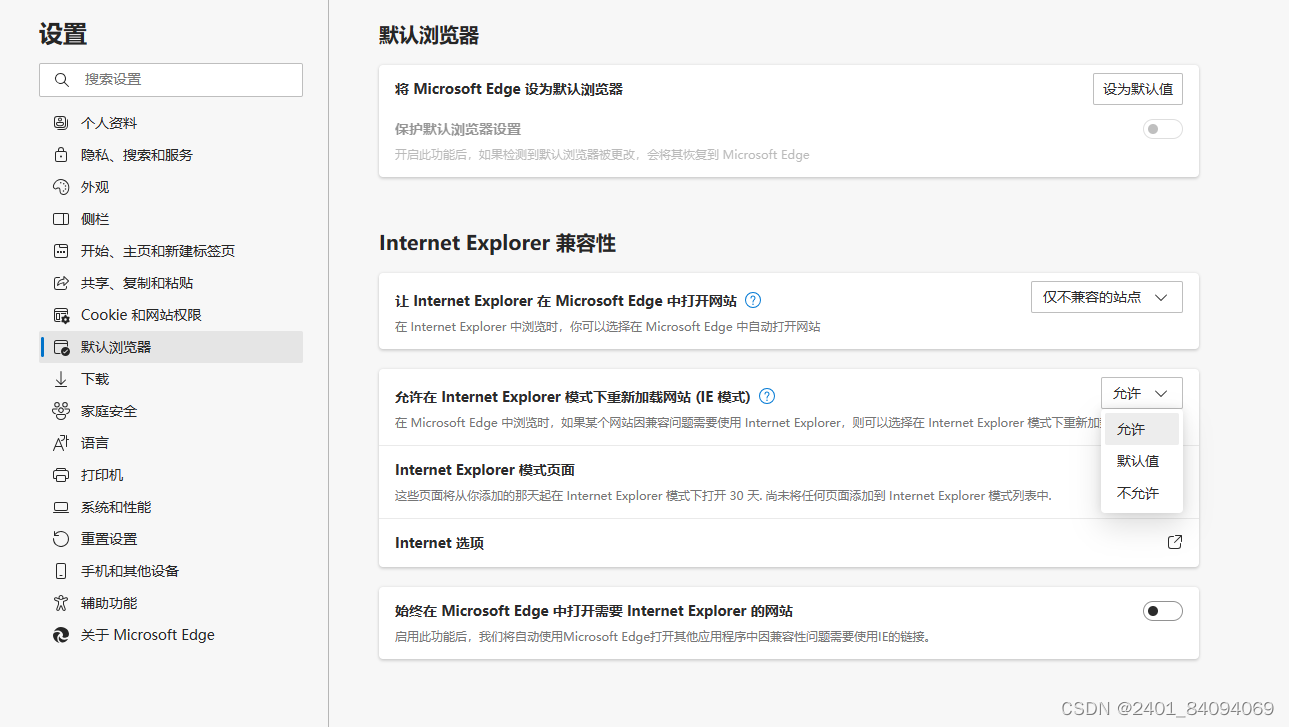
Task: Click the 设为默认值 button
Action: click(1138, 89)
